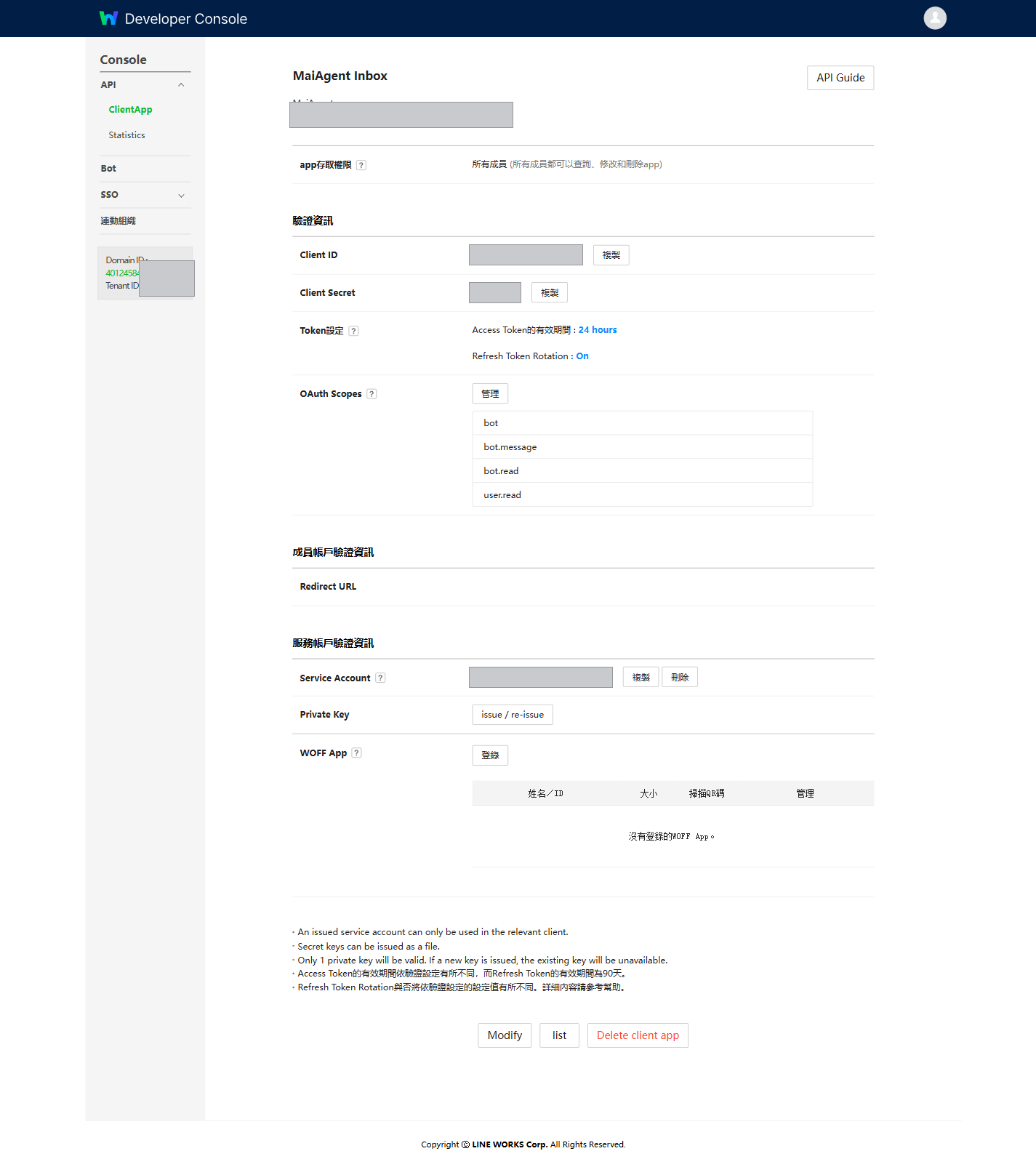
Task: Show help tooltip for Token設定
Action: [x=353, y=331]
